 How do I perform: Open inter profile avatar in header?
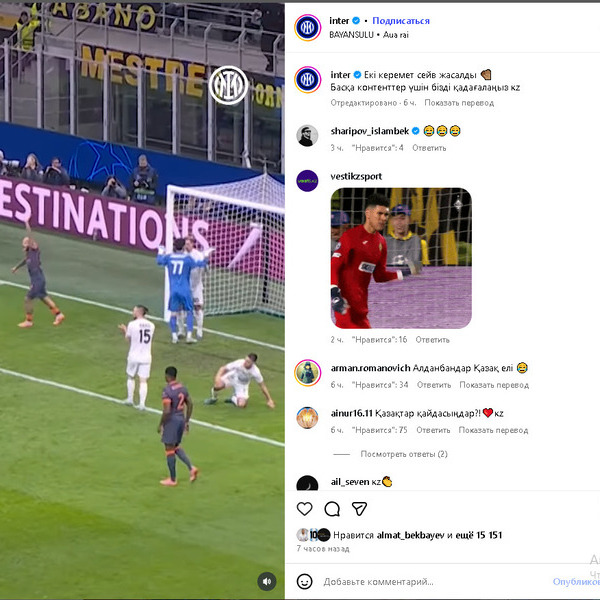coord(307,28)
